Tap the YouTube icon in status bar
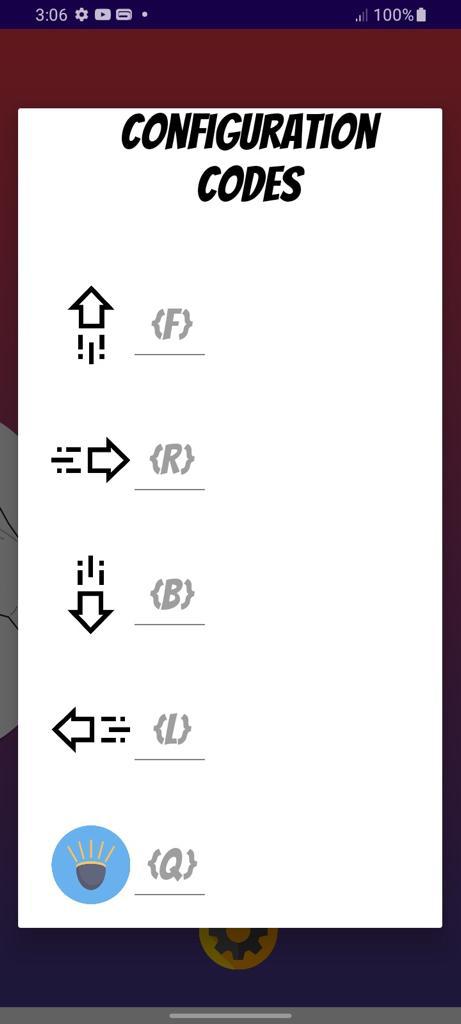 pyautogui.click(x=103, y=14)
